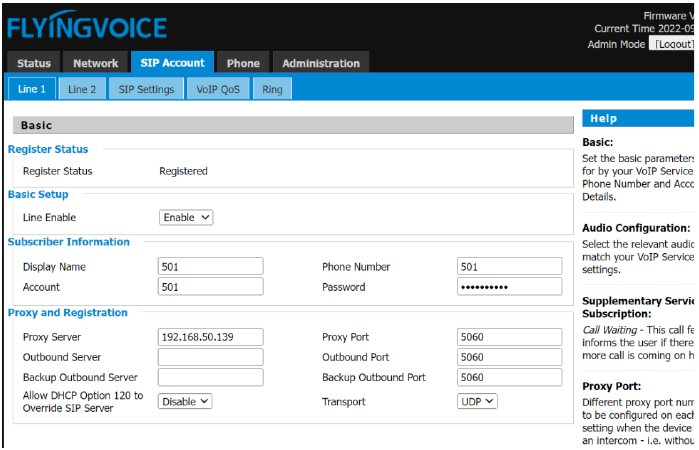Click the 'Override SIP Server' label text
The height and width of the screenshot is (450, 699).
[x=68, y=408]
